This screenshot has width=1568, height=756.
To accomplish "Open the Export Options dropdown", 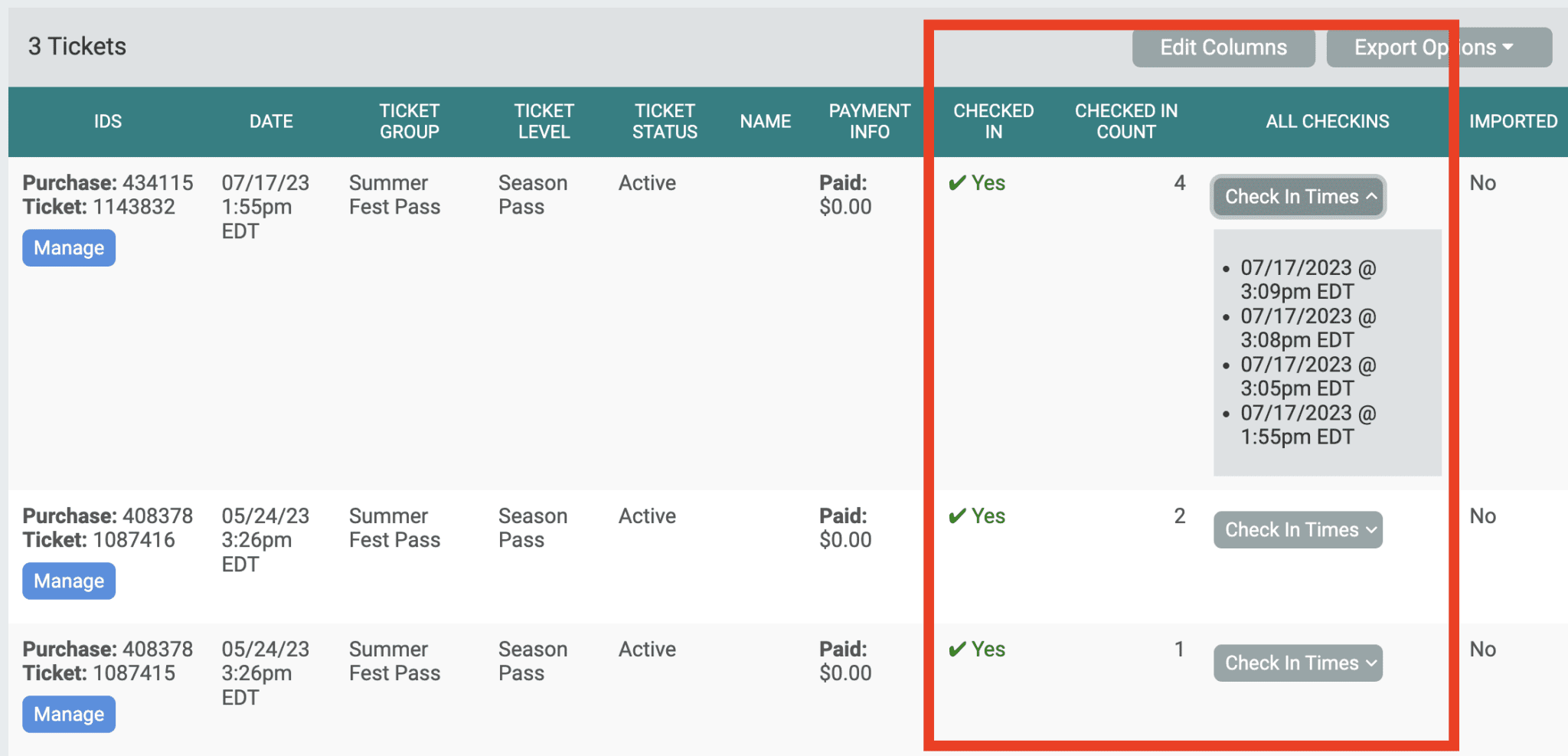I will pyautogui.click(x=1439, y=47).
